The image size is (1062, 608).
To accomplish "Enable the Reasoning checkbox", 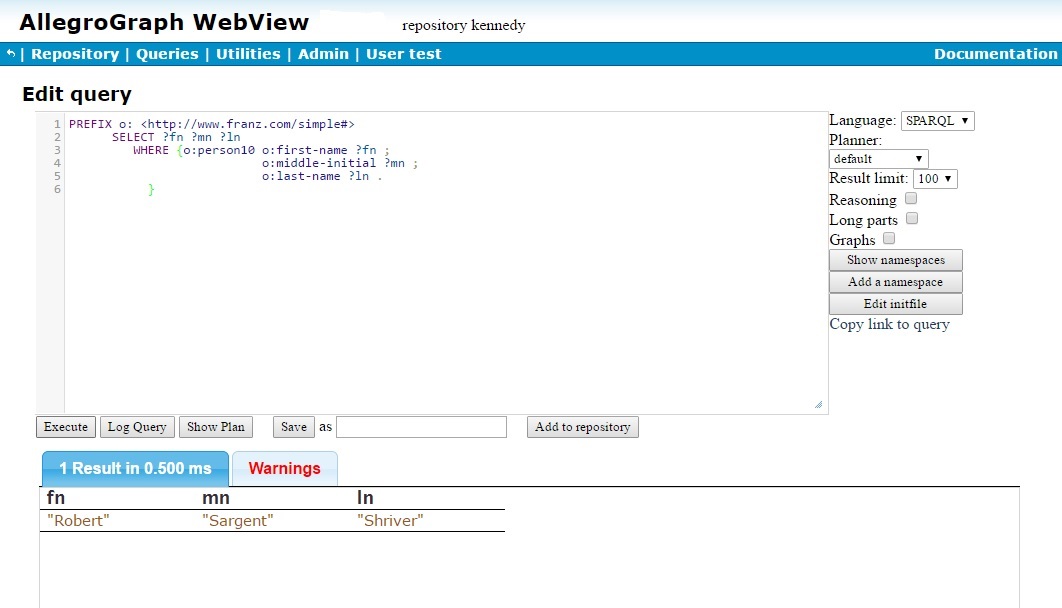I will 911,199.
